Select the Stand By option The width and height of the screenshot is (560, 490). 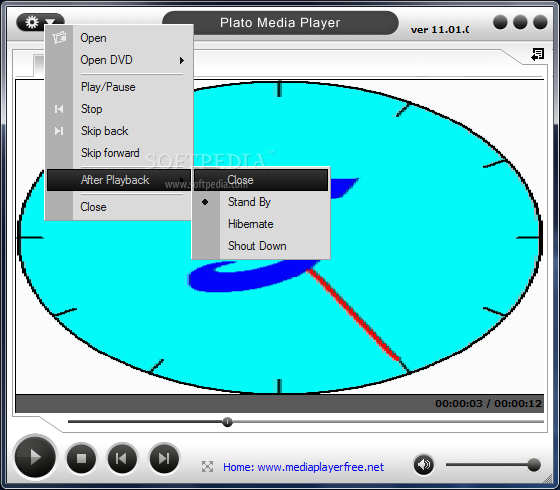click(261, 202)
